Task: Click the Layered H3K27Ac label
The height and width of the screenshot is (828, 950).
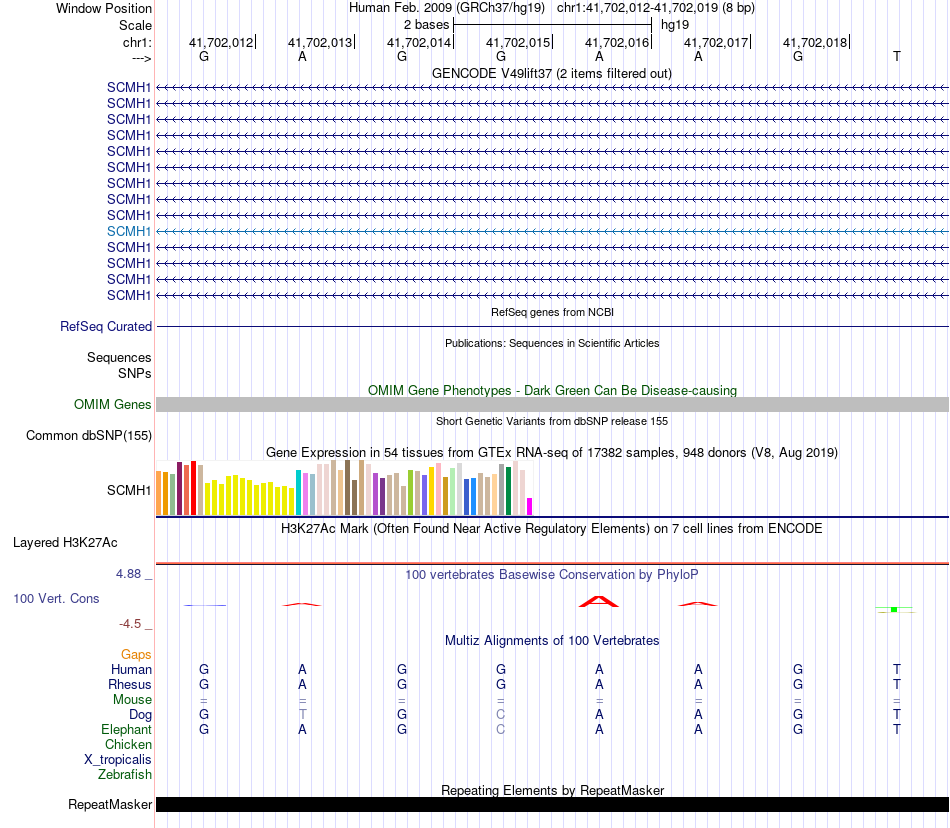Action: 65,543
